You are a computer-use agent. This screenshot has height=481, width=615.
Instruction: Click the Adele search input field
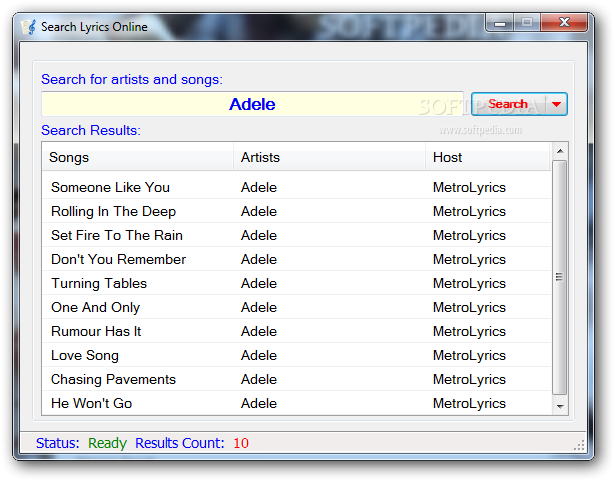coord(252,104)
